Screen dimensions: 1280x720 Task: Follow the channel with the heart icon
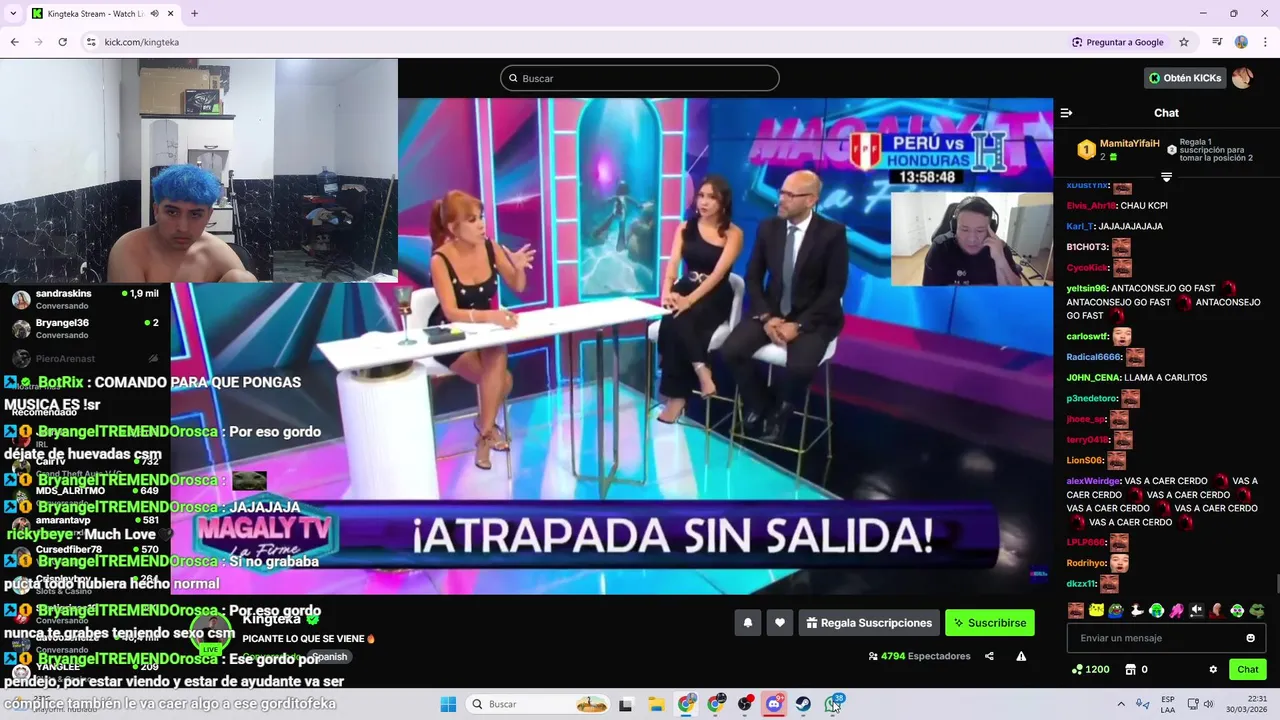pos(780,623)
